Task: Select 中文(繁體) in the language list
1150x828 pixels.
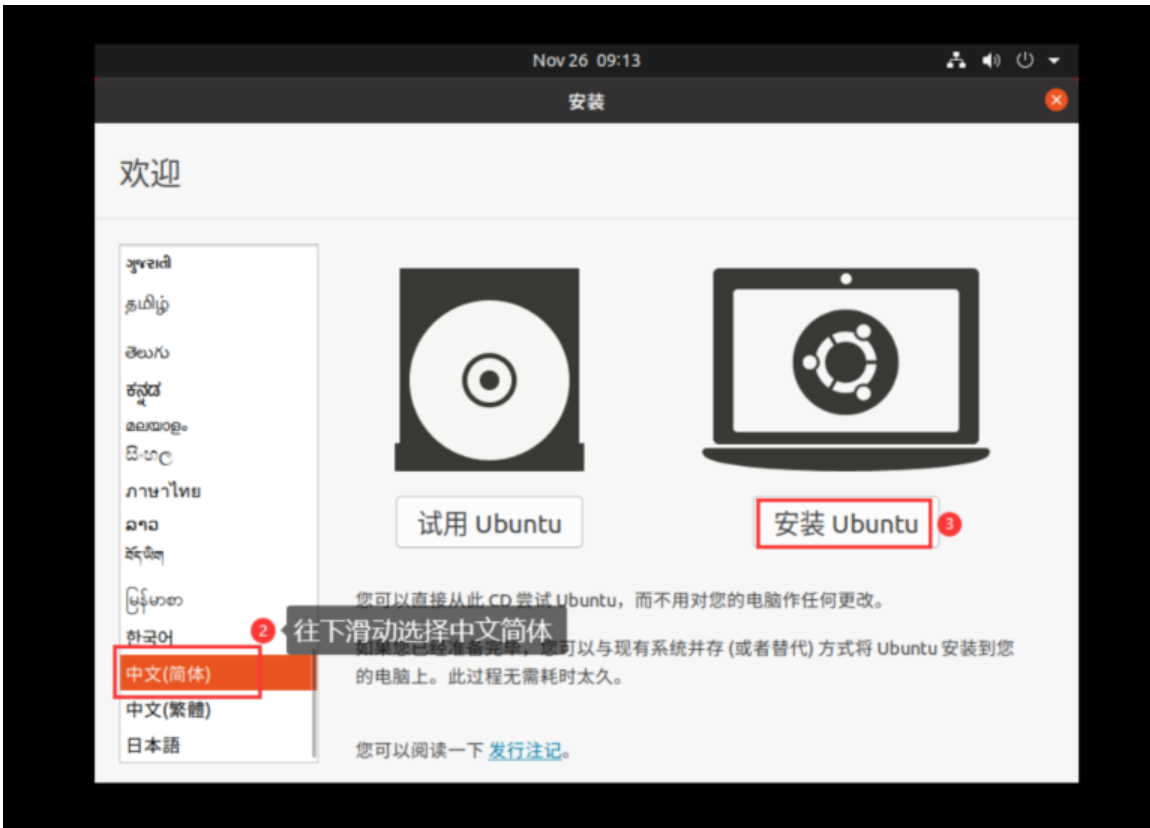Action: point(218,709)
